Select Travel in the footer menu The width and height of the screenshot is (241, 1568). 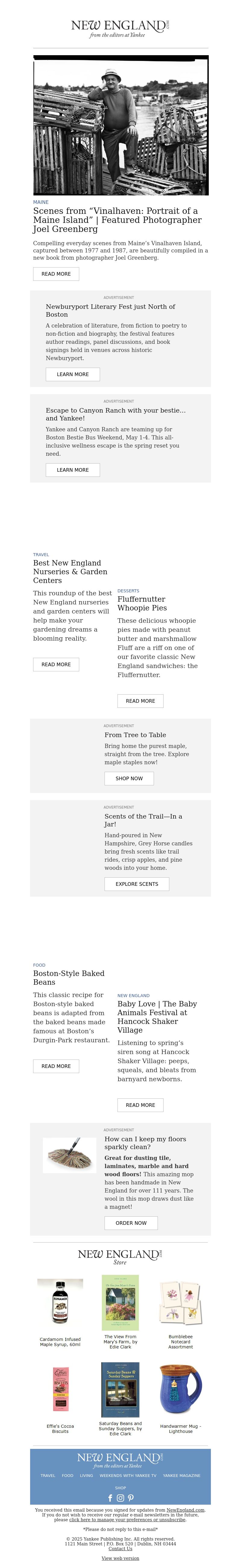(48, 1475)
